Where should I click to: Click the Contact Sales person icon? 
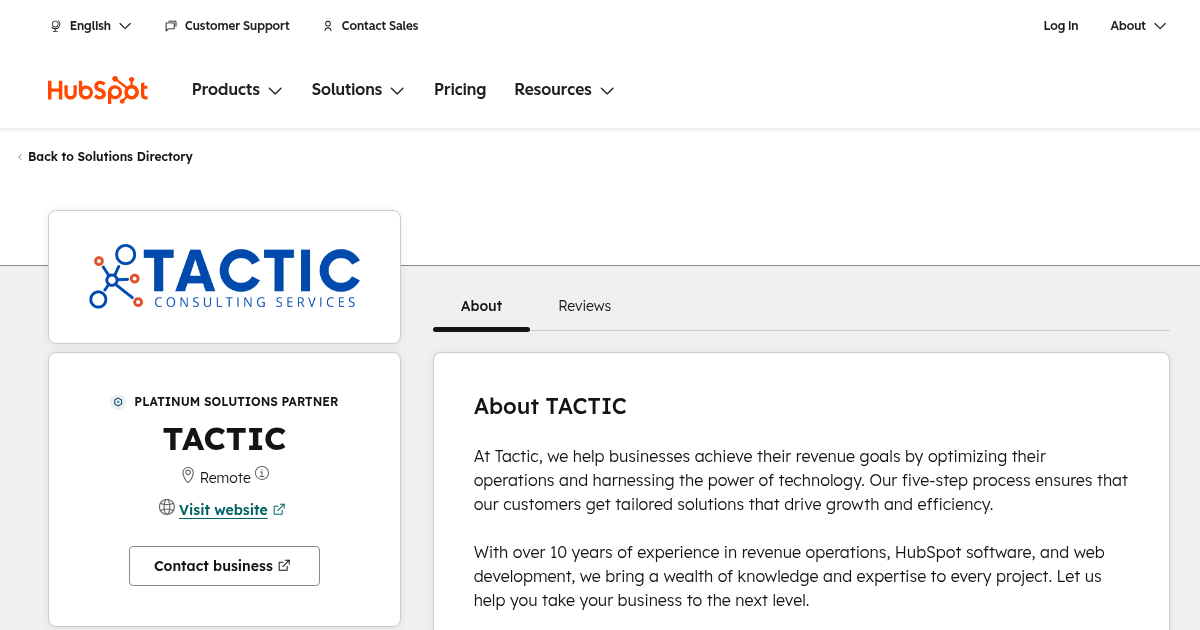(x=328, y=26)
